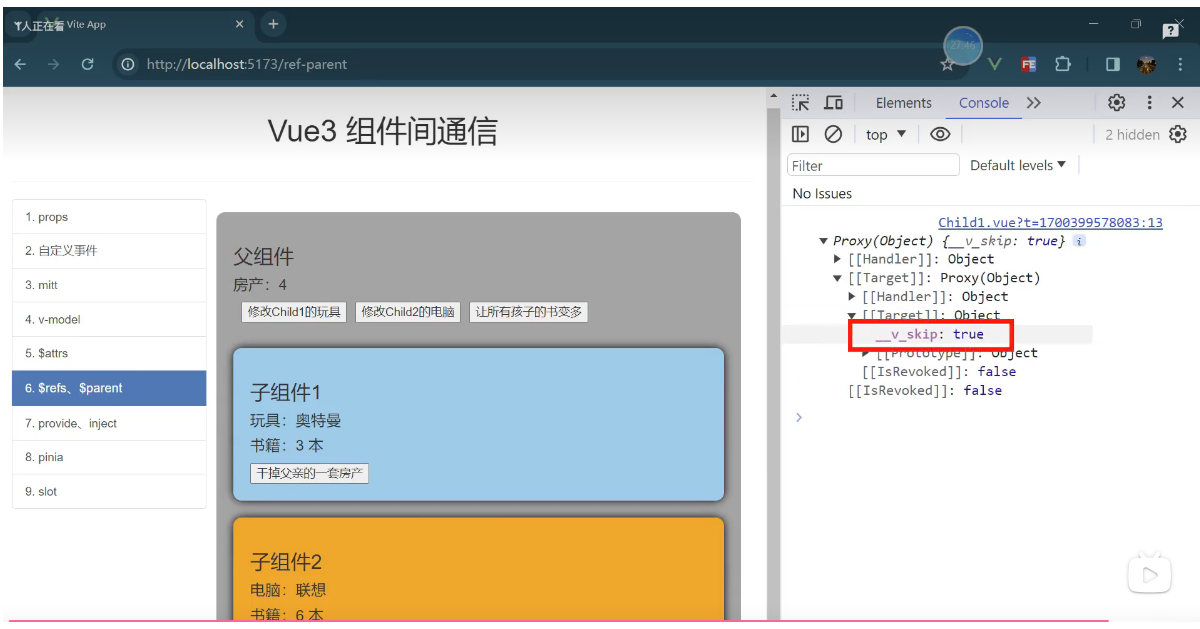Open a new browser tab

[x=273, y=24]
